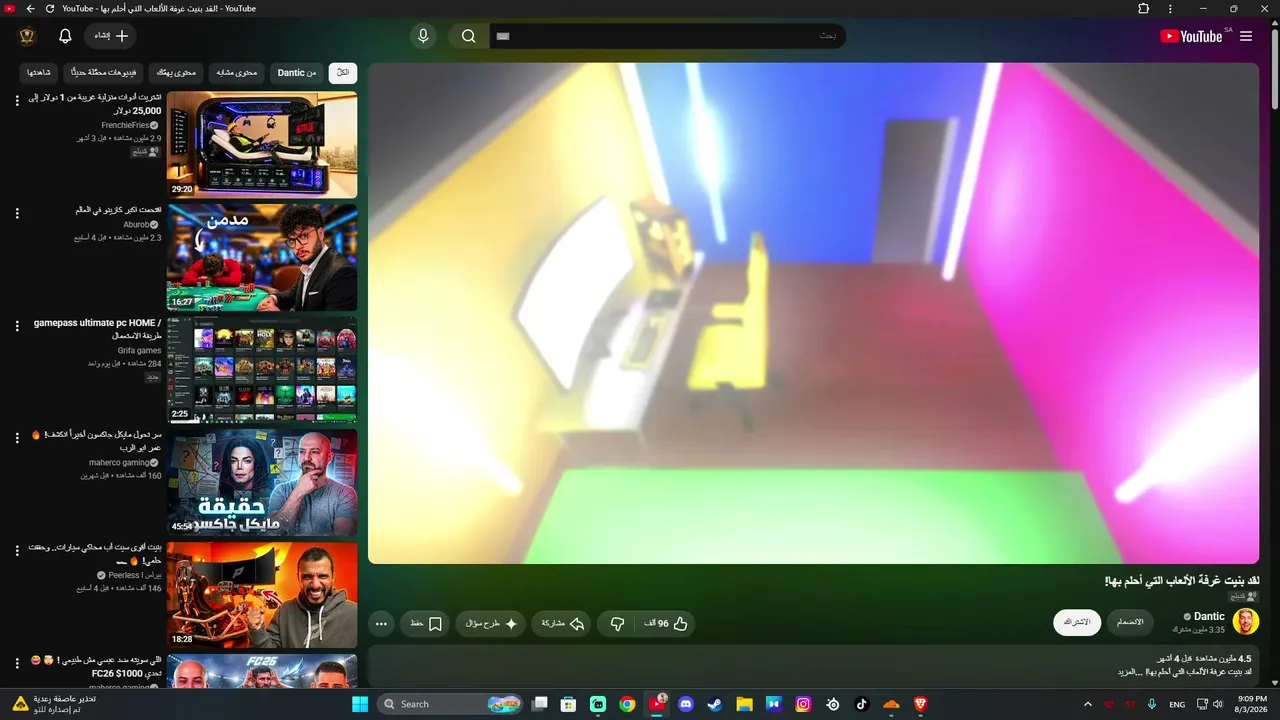1280x720 pixels.
Task: Click the search magnifier button
Action: click(468, 36)
